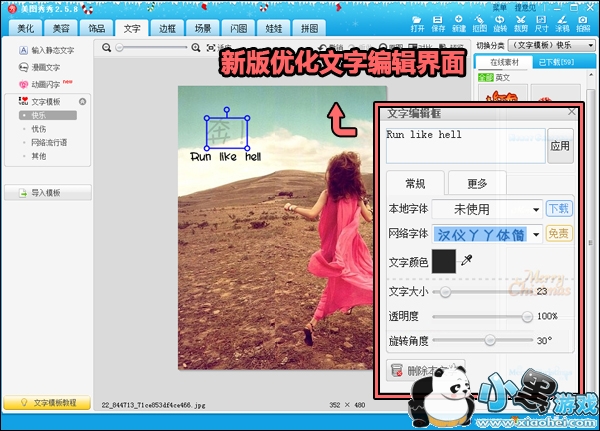Image resolution: width=600 pixels, height=431 pixels.
Task: Collapse the 文字模板 section arrow
Action: pyautogui.click(x=83, y=102)
